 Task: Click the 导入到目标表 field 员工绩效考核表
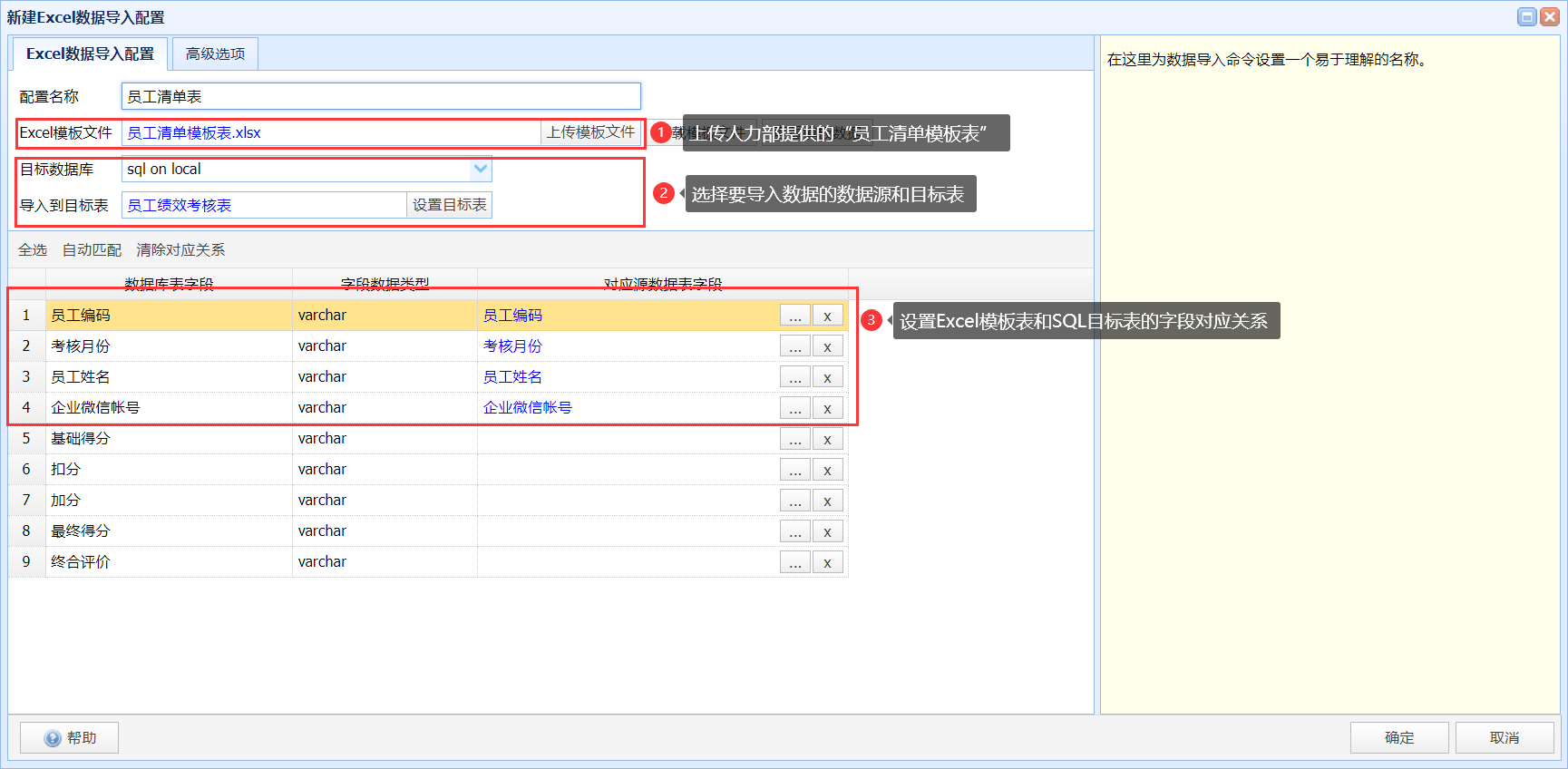pos(264,205)
